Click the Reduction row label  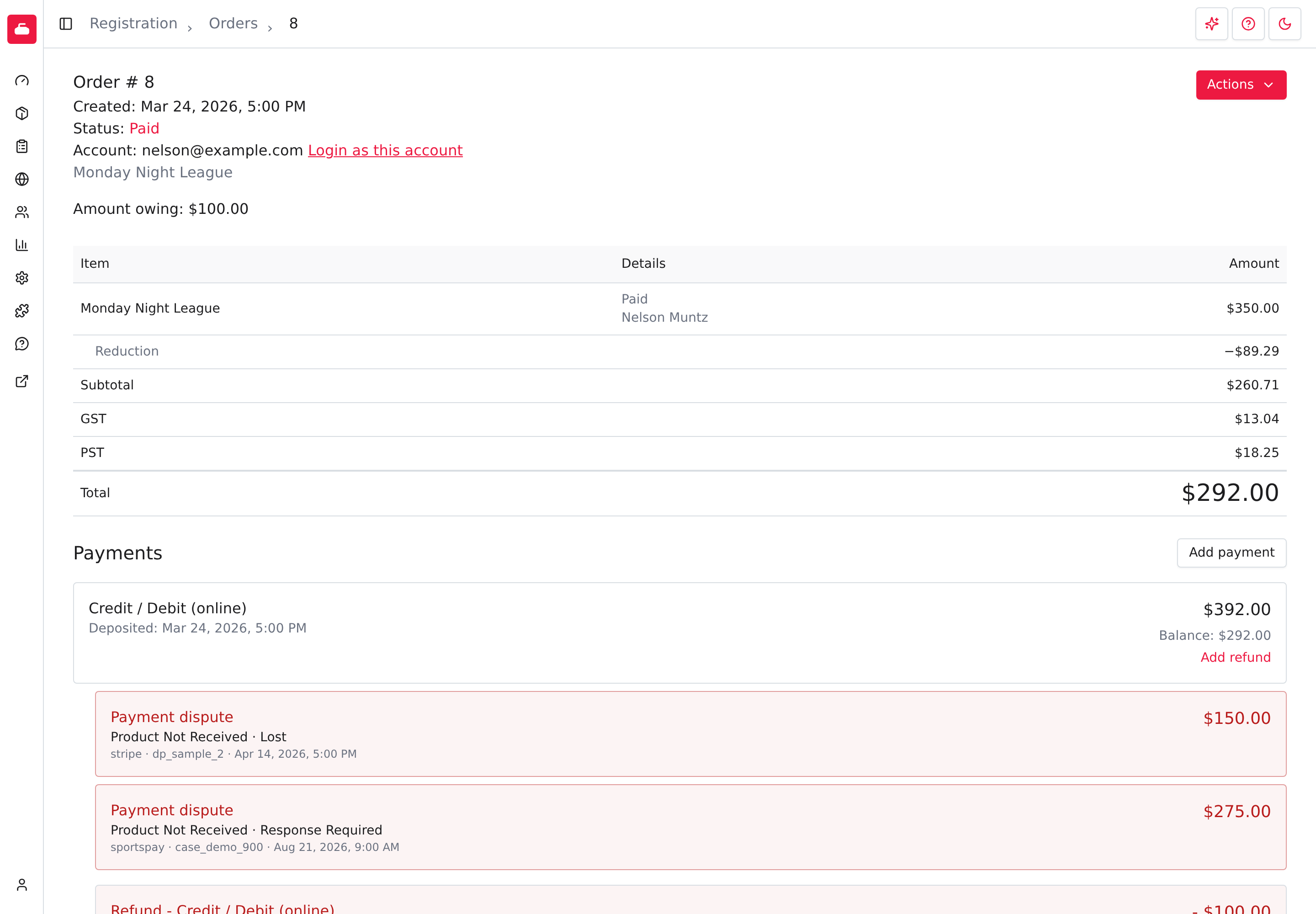(x=127, y=351)
